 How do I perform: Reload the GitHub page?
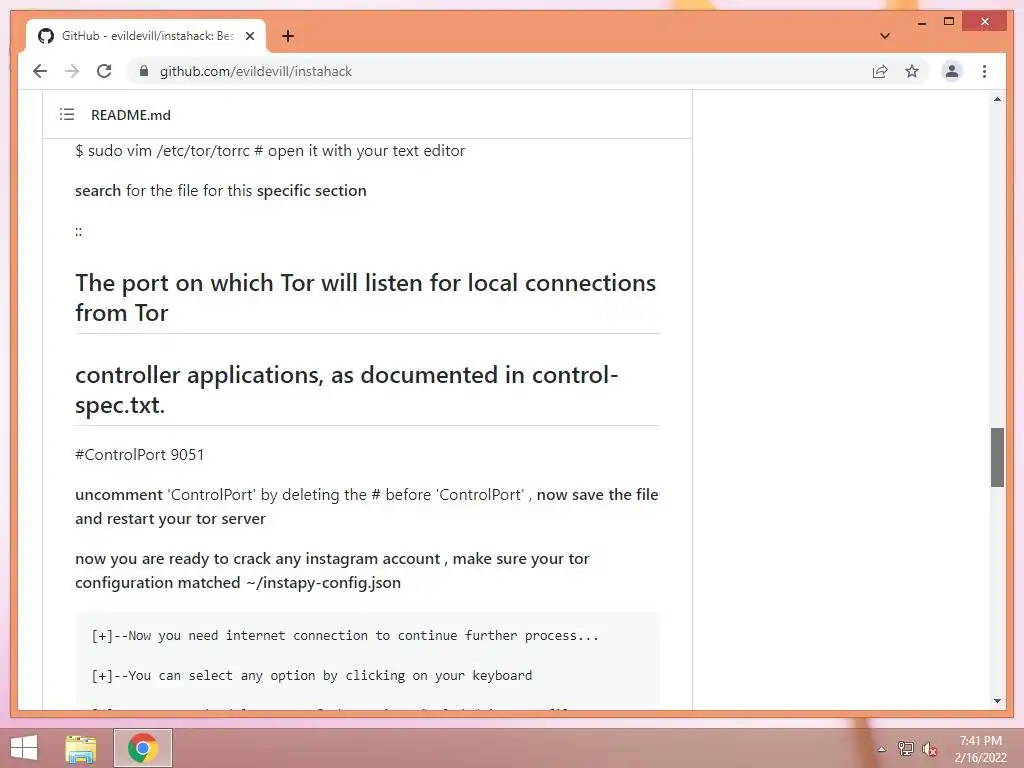click(104, 71)
